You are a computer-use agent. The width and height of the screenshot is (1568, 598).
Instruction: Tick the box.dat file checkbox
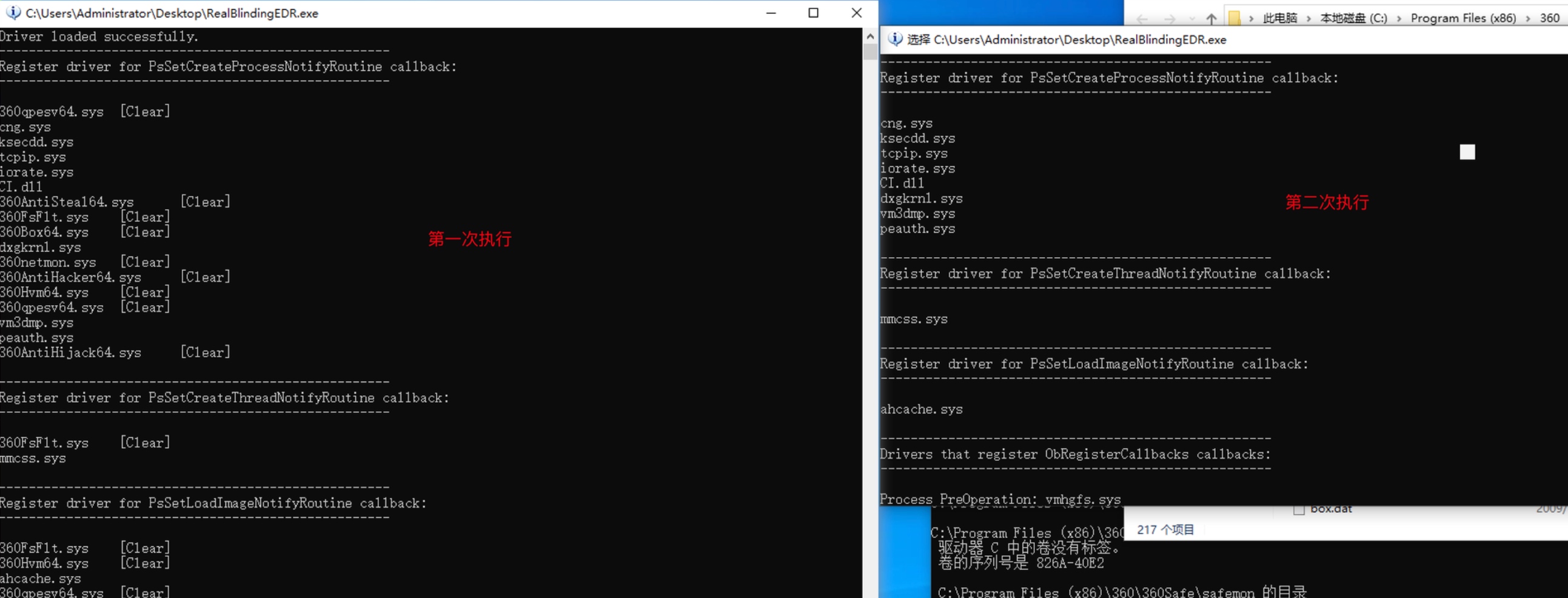pyautogui.click(x=1298, y=509)
